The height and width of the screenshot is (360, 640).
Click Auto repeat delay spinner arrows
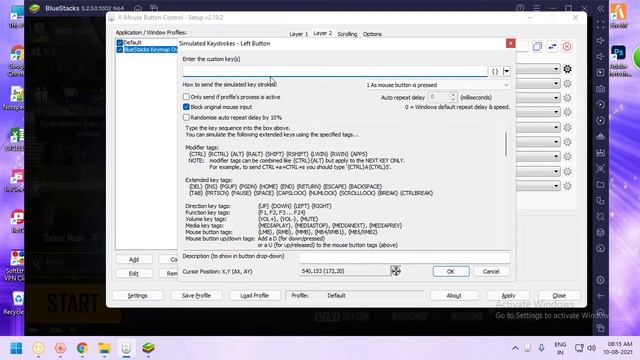(453, 97)
